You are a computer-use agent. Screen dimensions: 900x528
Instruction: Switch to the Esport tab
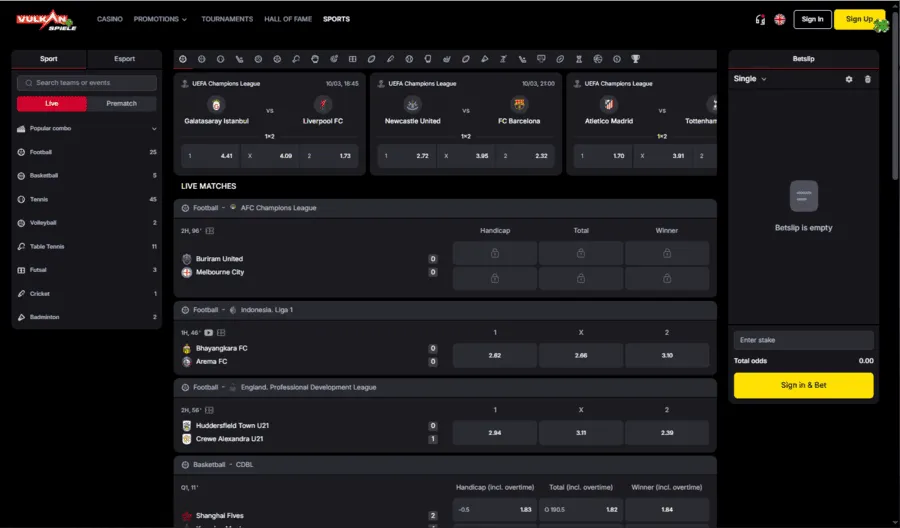(x=125, y=59)
